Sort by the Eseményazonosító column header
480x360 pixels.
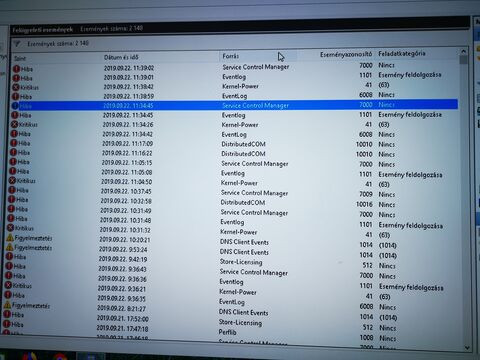coord(346,54)
